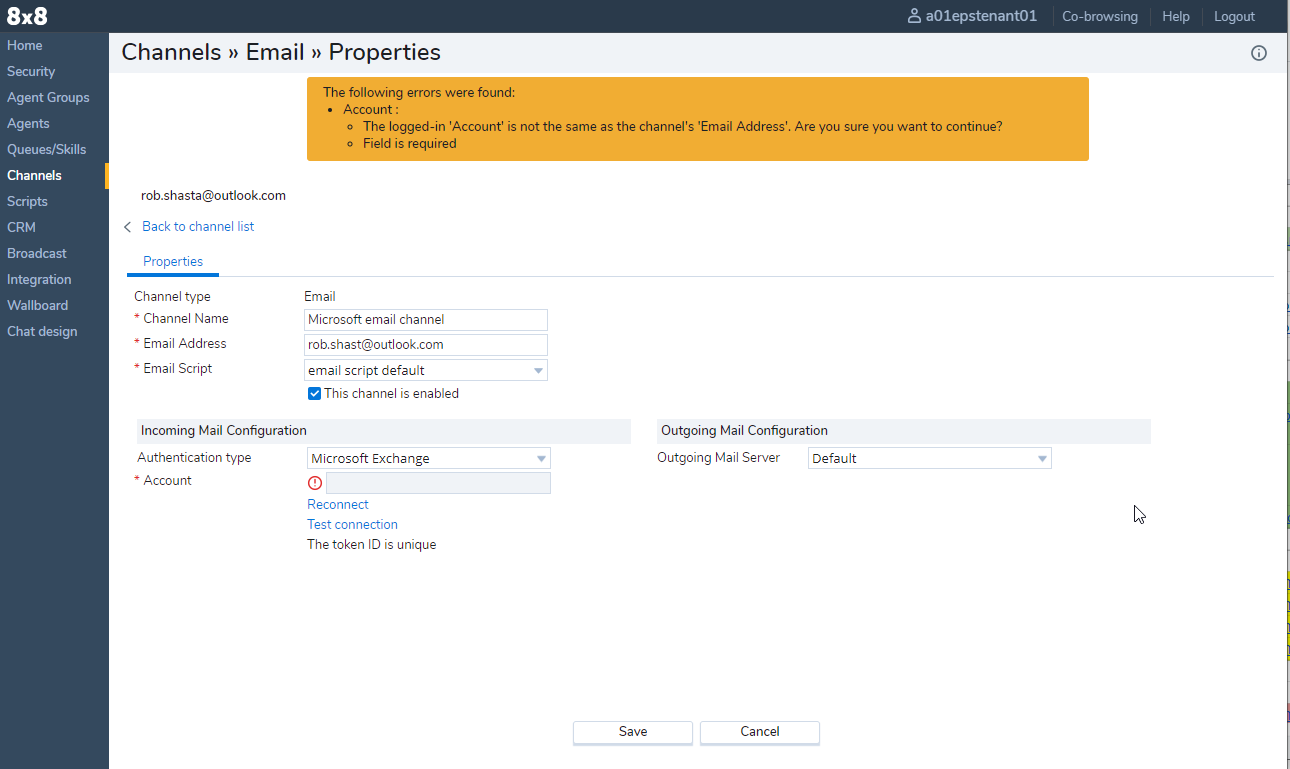Click the red Account error icon

click(x=315, y=483)
